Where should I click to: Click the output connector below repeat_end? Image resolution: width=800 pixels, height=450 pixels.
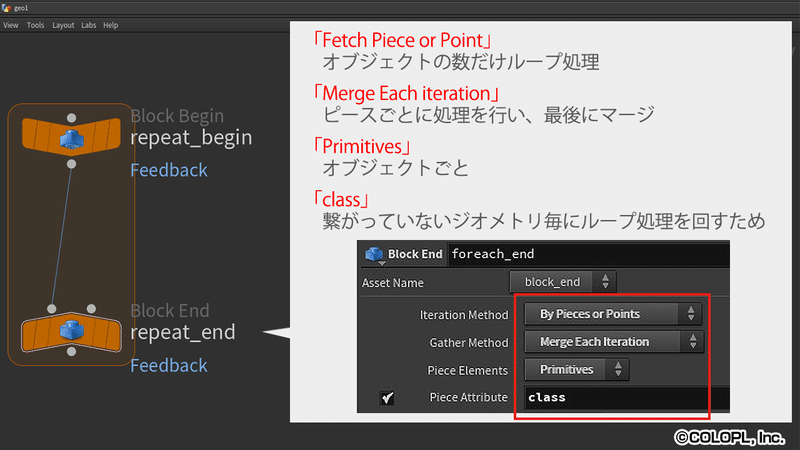pos(71,351)
